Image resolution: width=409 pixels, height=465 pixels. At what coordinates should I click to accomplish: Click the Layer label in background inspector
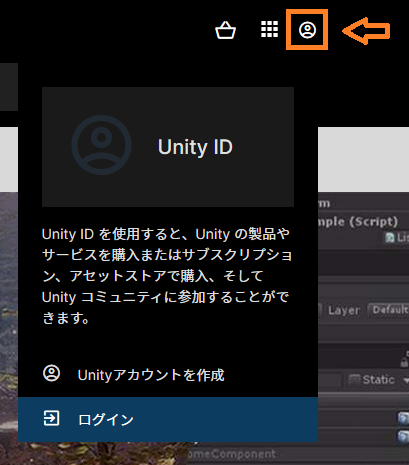tap(344, 310)
